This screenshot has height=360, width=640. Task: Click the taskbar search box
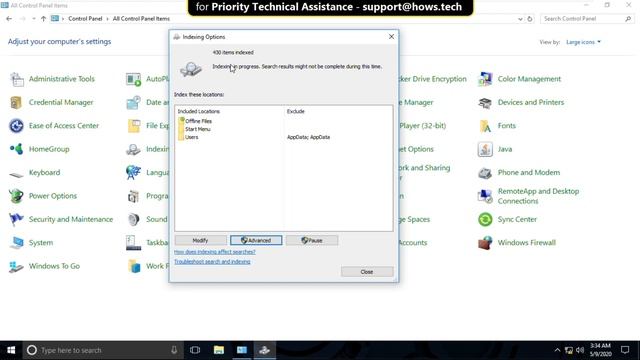point(102,350)
